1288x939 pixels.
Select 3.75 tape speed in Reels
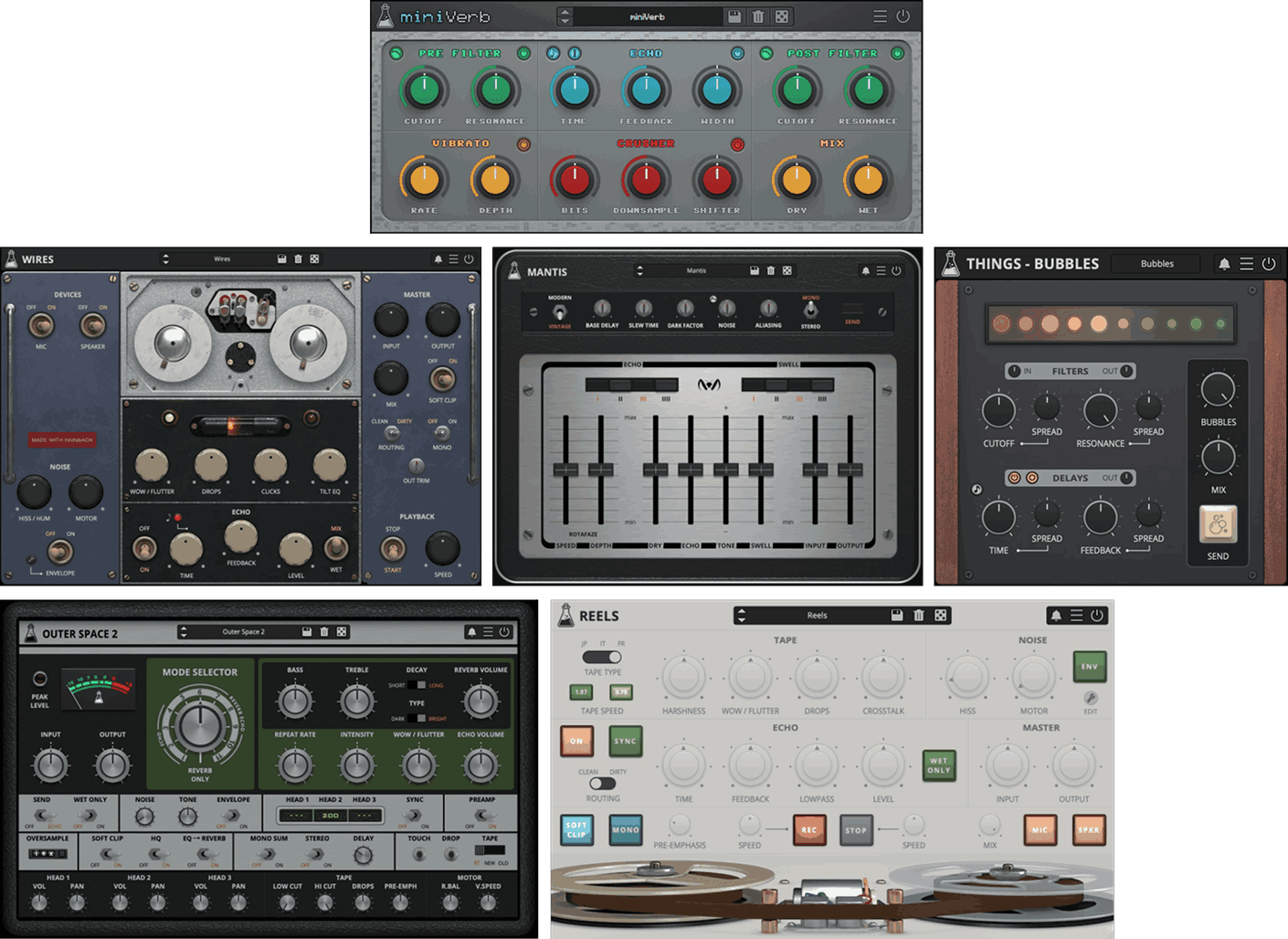(x=620, y=692)
